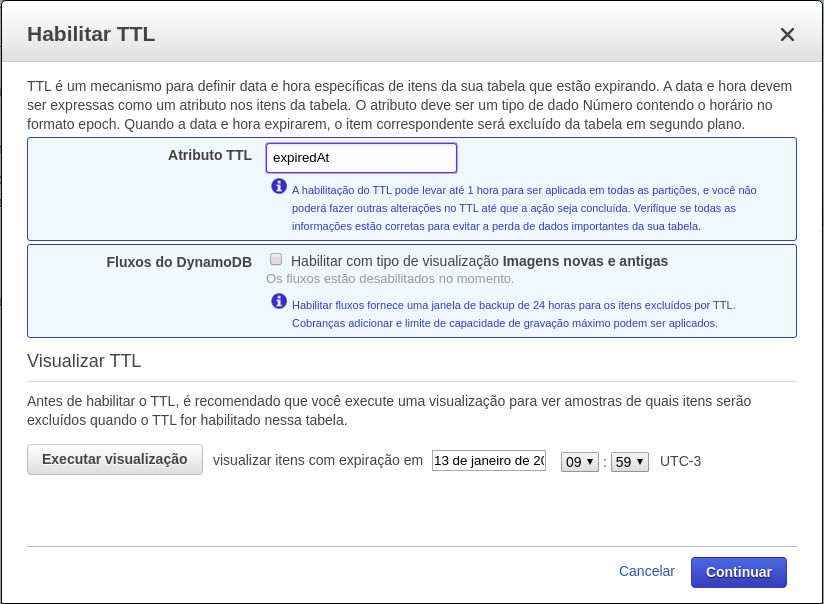Viewport: 824px width, 604px height.
Task: Click info icon beside TTL enablement notice
Action: click(x=279, y=186)
